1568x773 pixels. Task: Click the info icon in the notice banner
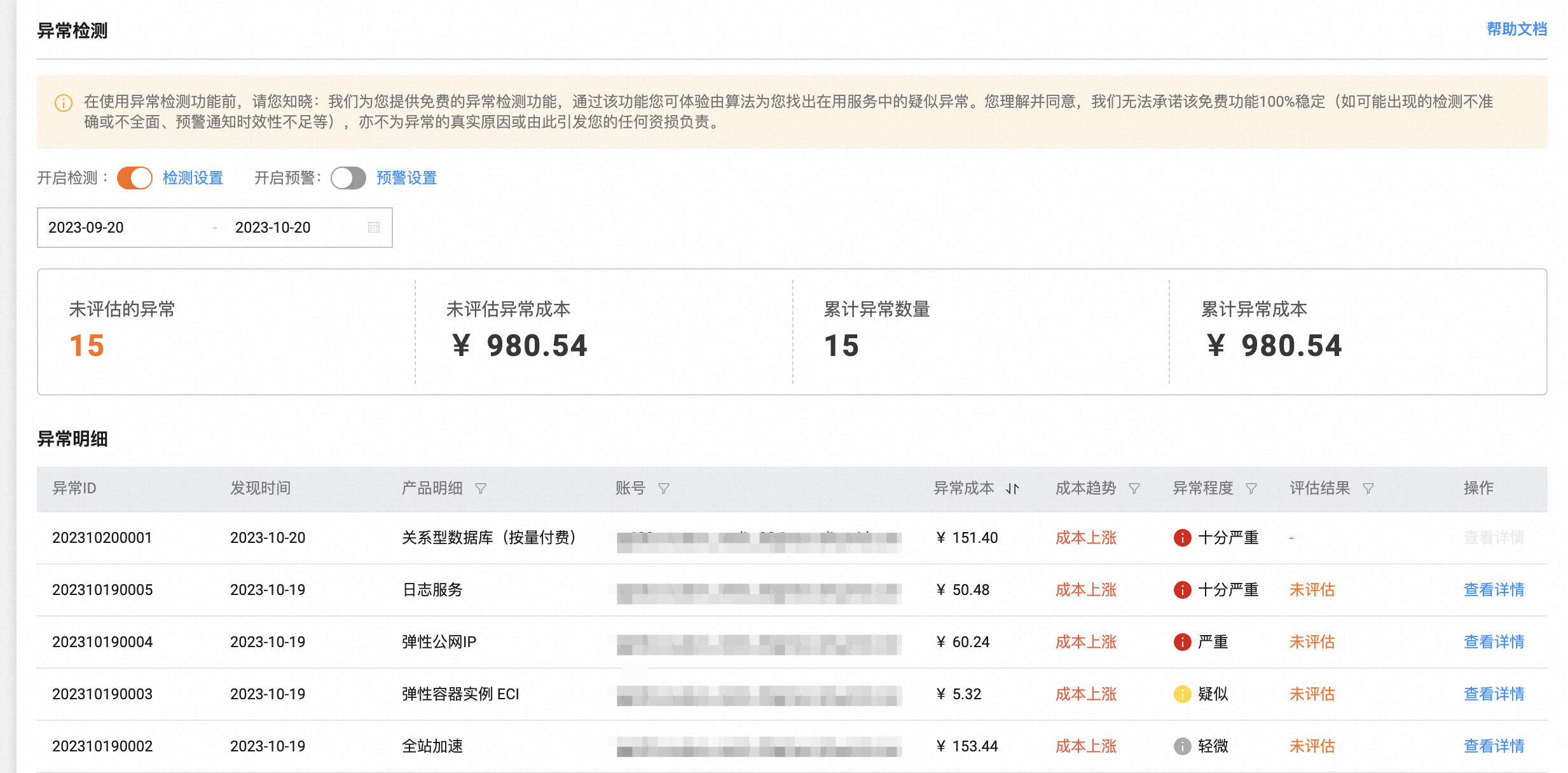click(x=64, y=103)
